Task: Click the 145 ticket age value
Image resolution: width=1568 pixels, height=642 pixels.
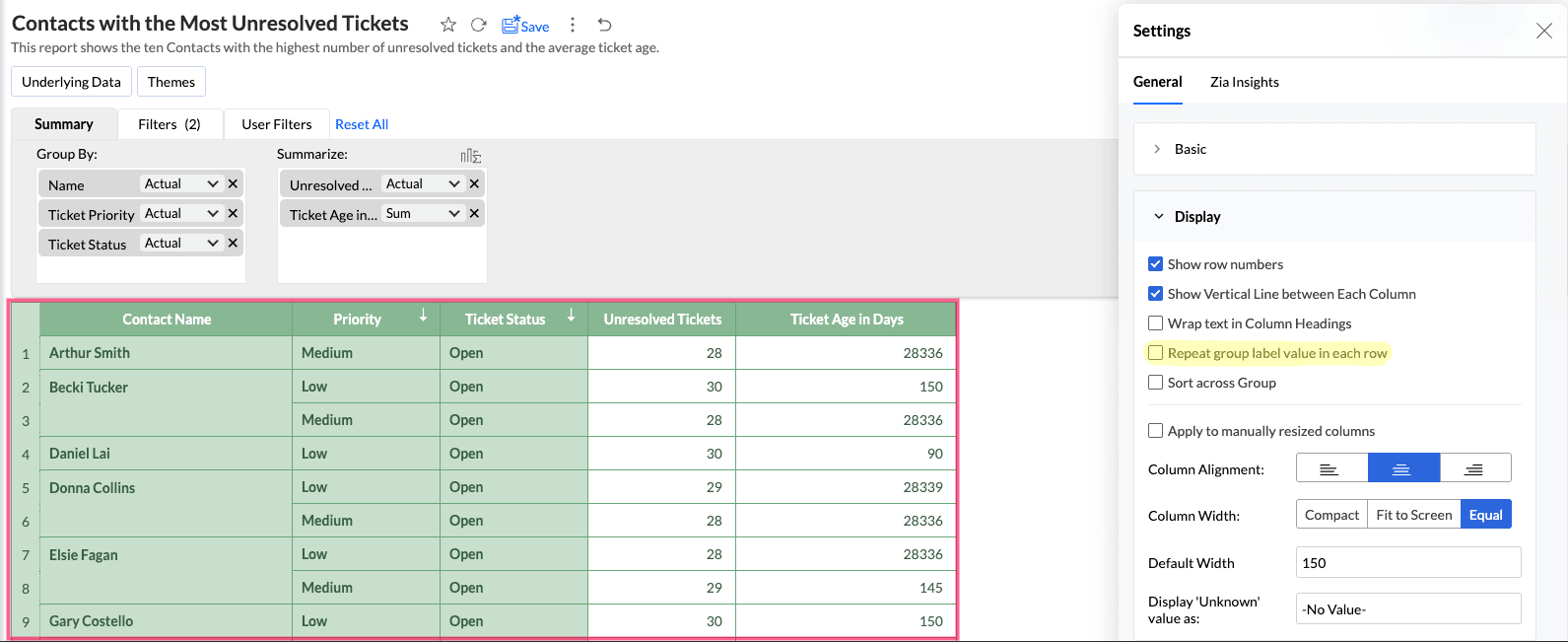Action: [931, 588]
